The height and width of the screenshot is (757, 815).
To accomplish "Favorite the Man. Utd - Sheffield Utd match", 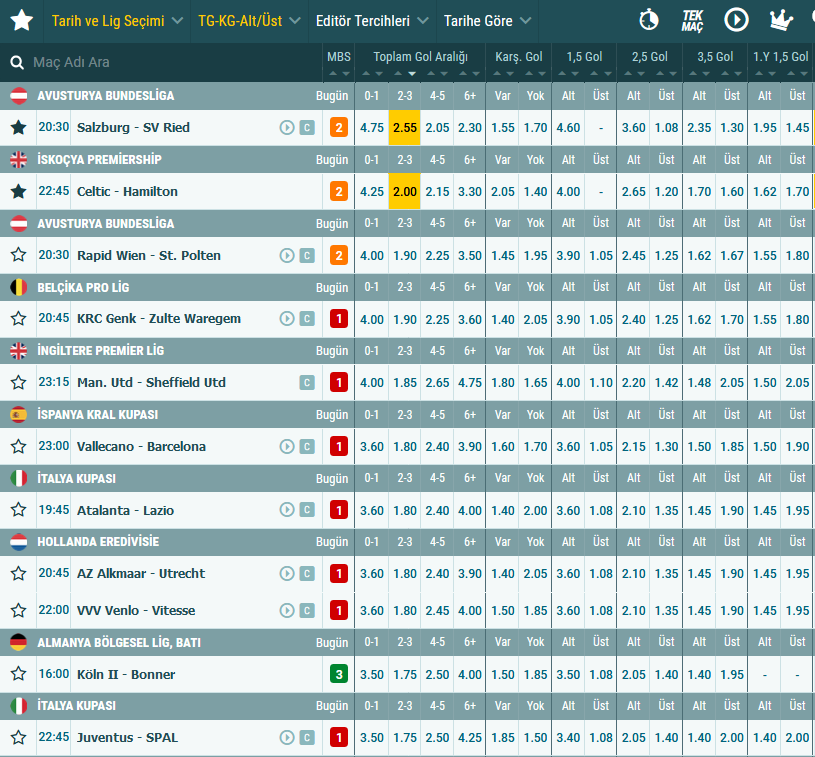I will tap(19, 383).
